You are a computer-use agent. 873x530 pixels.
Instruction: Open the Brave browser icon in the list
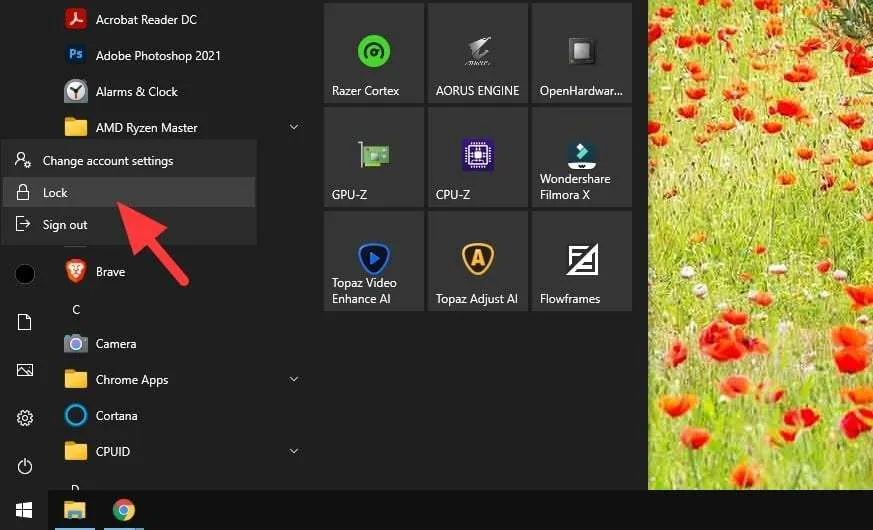tap(76, 272)
